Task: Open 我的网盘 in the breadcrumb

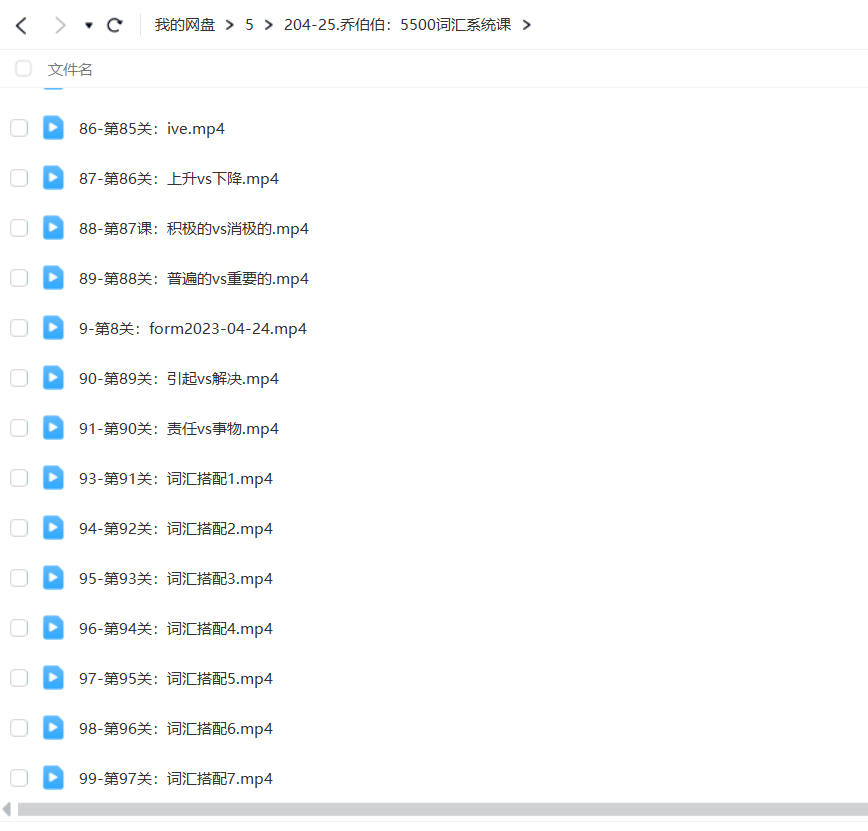Action: click(x=184, y=25)
